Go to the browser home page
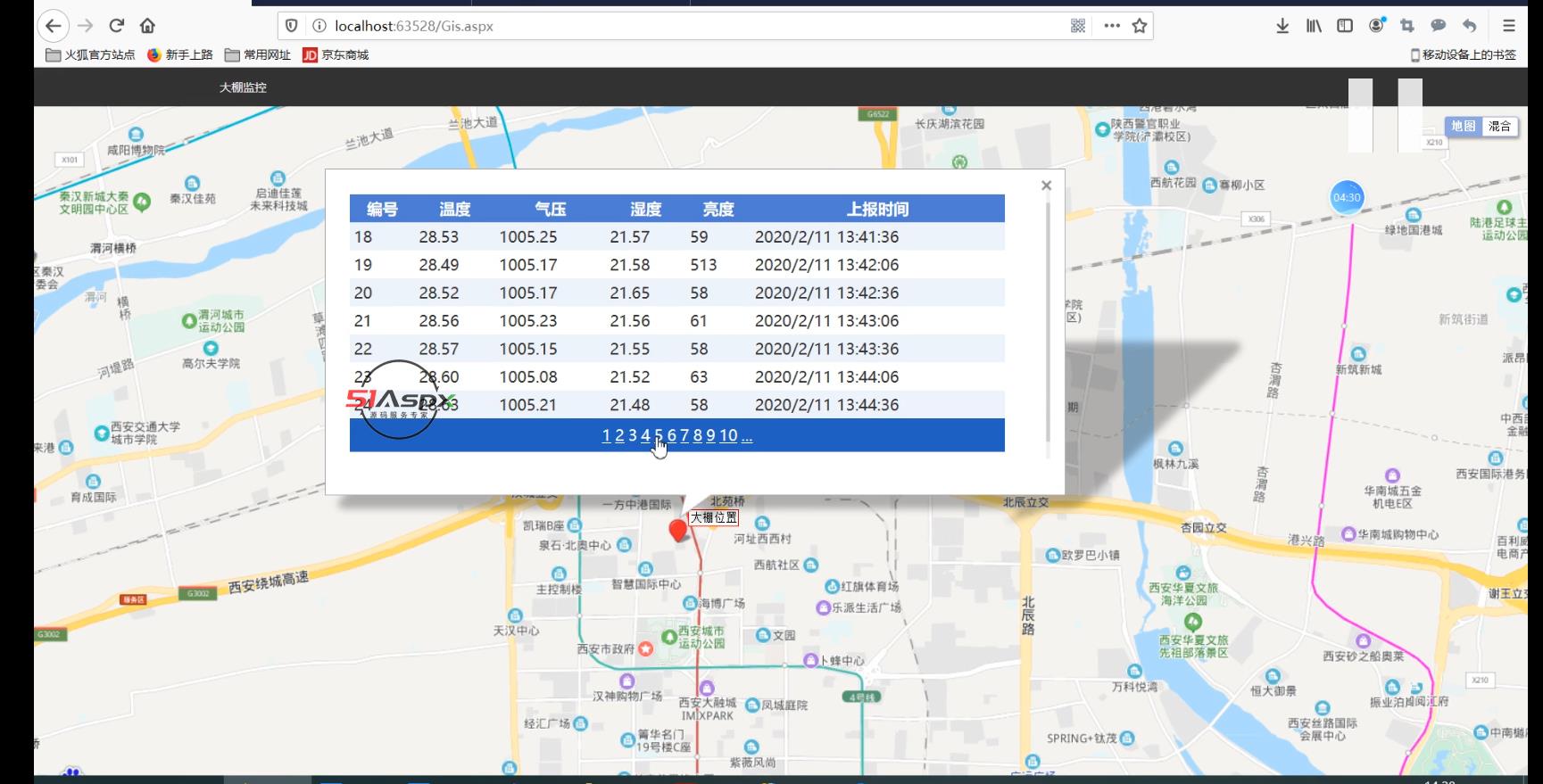The image size is (1543, 784). coord(148,26)
